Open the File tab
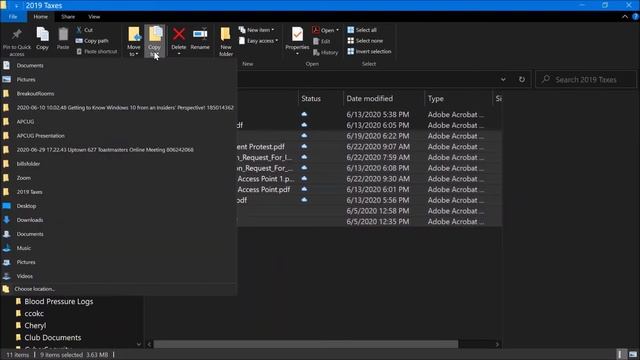The height and width of the screenshot is (360, 640). (13, 17)
